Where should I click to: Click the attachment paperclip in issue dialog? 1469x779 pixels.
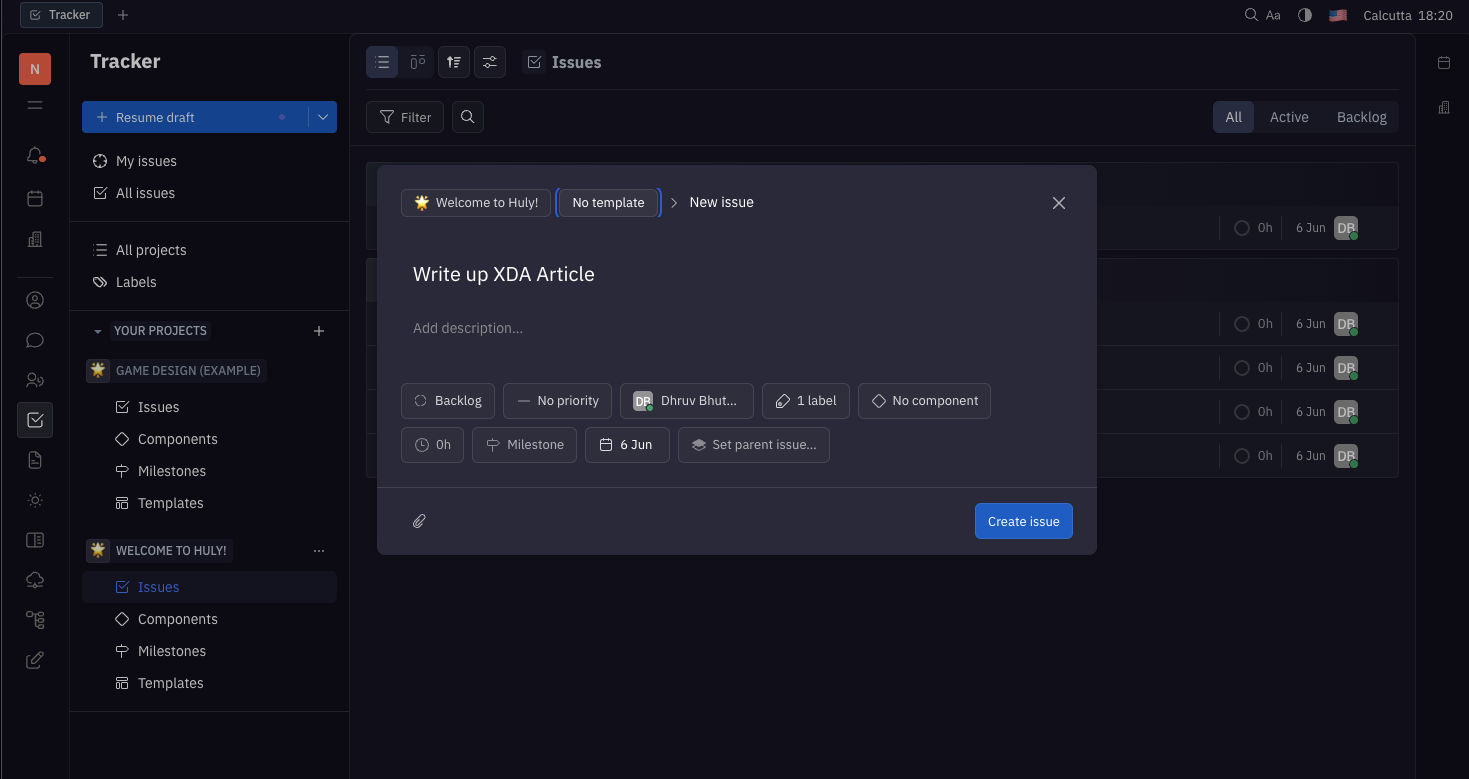pos(420,521)
